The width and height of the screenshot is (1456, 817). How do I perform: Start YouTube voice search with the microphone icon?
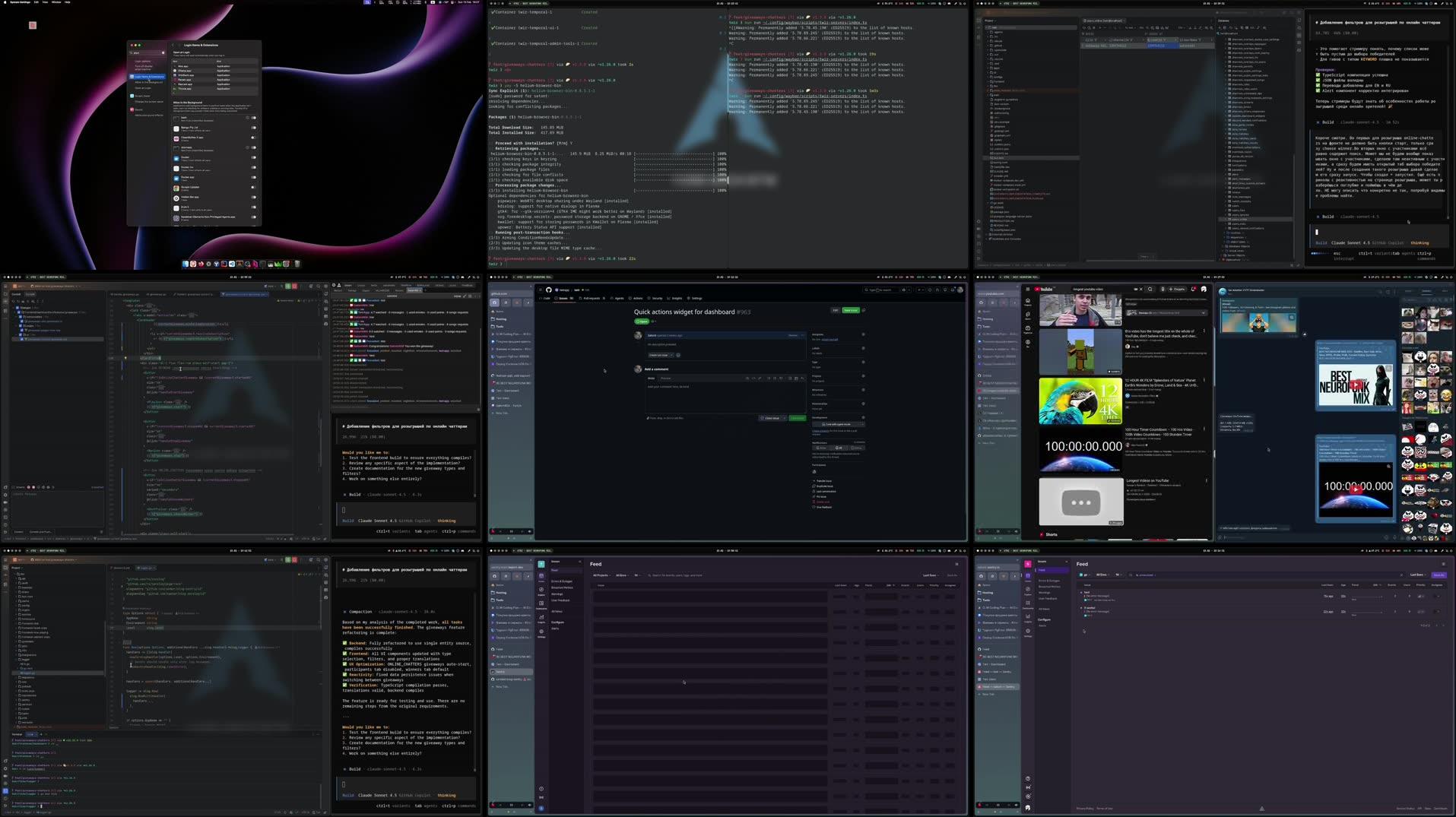1162,290
